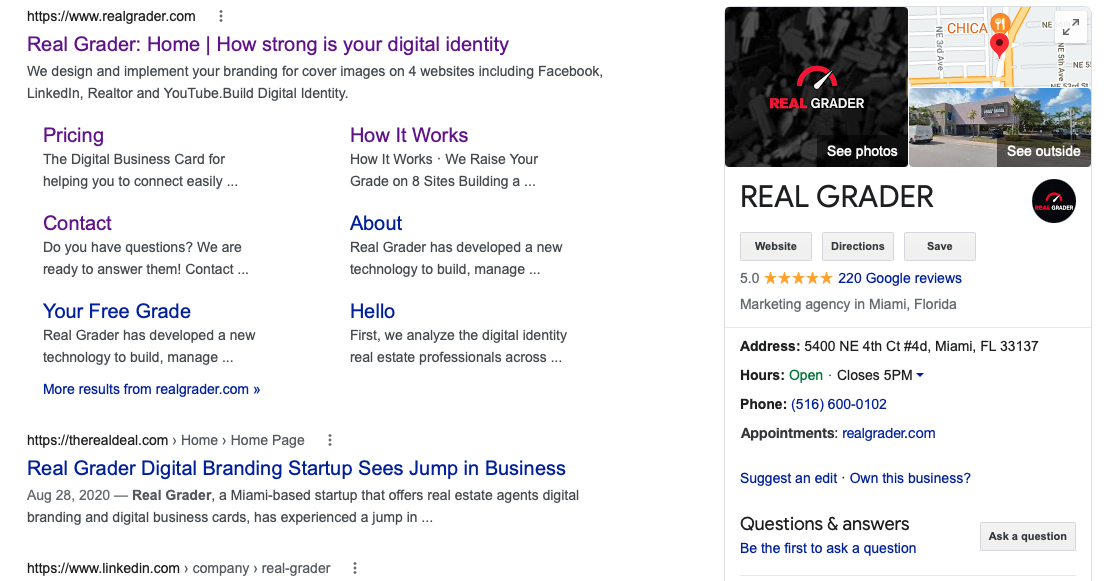Screen dimensions: 1112x581
Task: Open the Home Page breadcrumb on therealdeal.com result
Action: [267, 439]
